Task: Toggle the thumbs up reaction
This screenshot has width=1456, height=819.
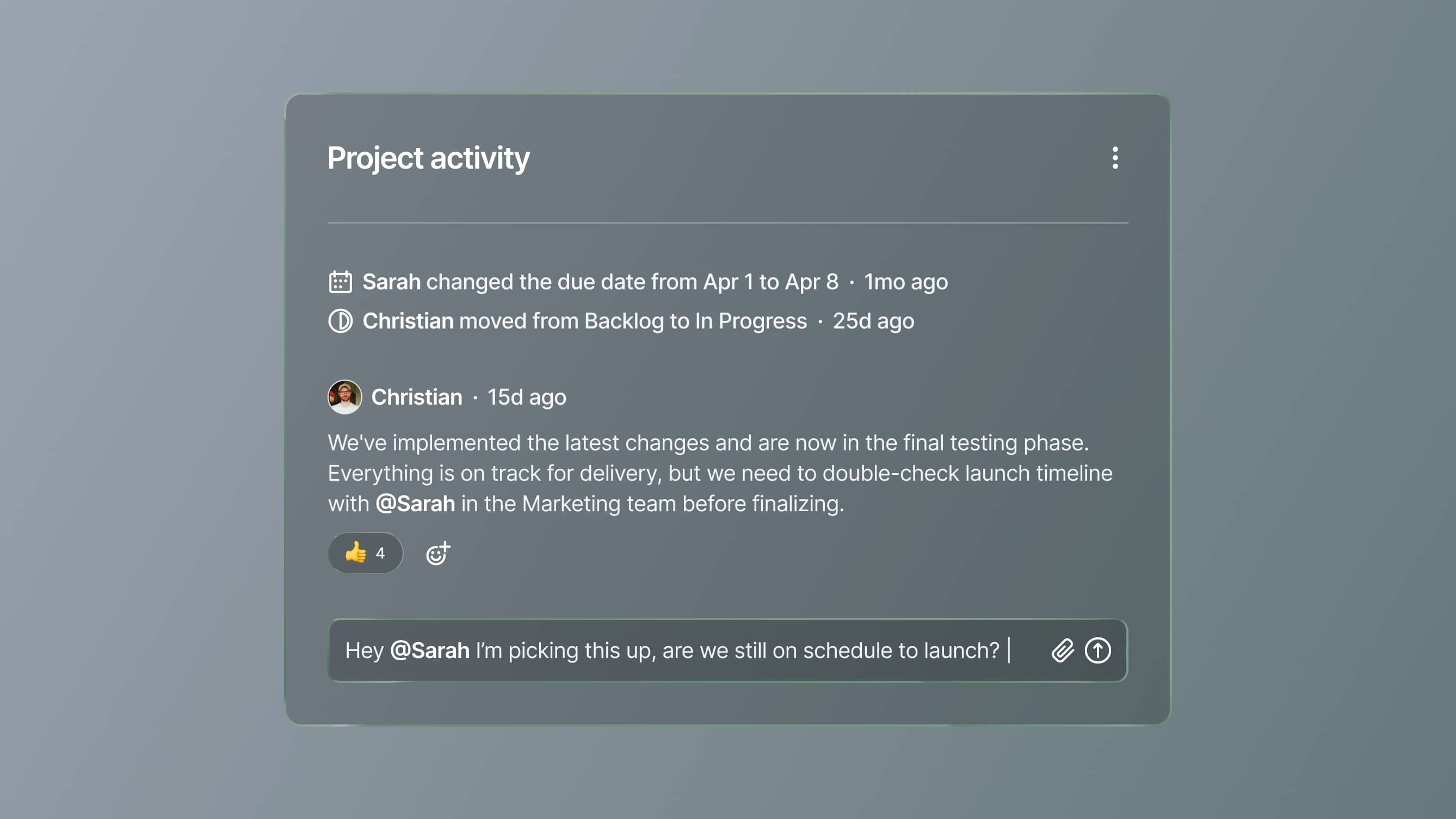Action: (356, 553)
